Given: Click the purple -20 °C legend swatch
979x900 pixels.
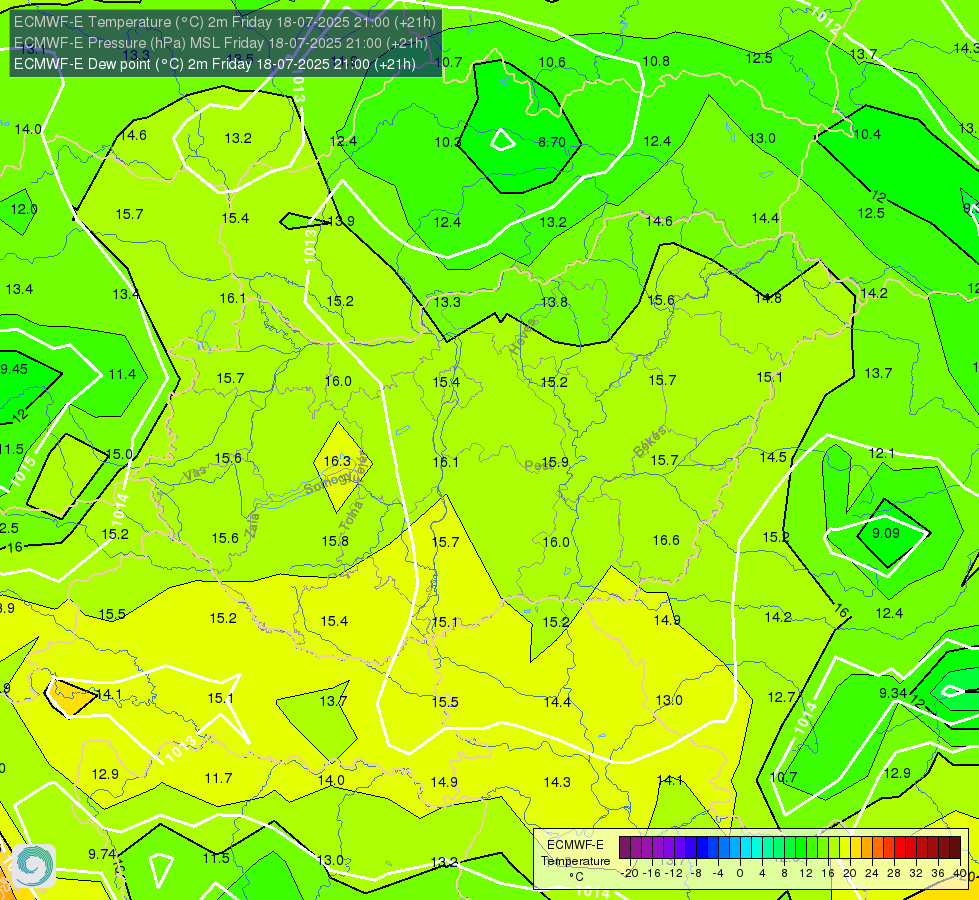Looking at the screenshot, I should (625, 848).
